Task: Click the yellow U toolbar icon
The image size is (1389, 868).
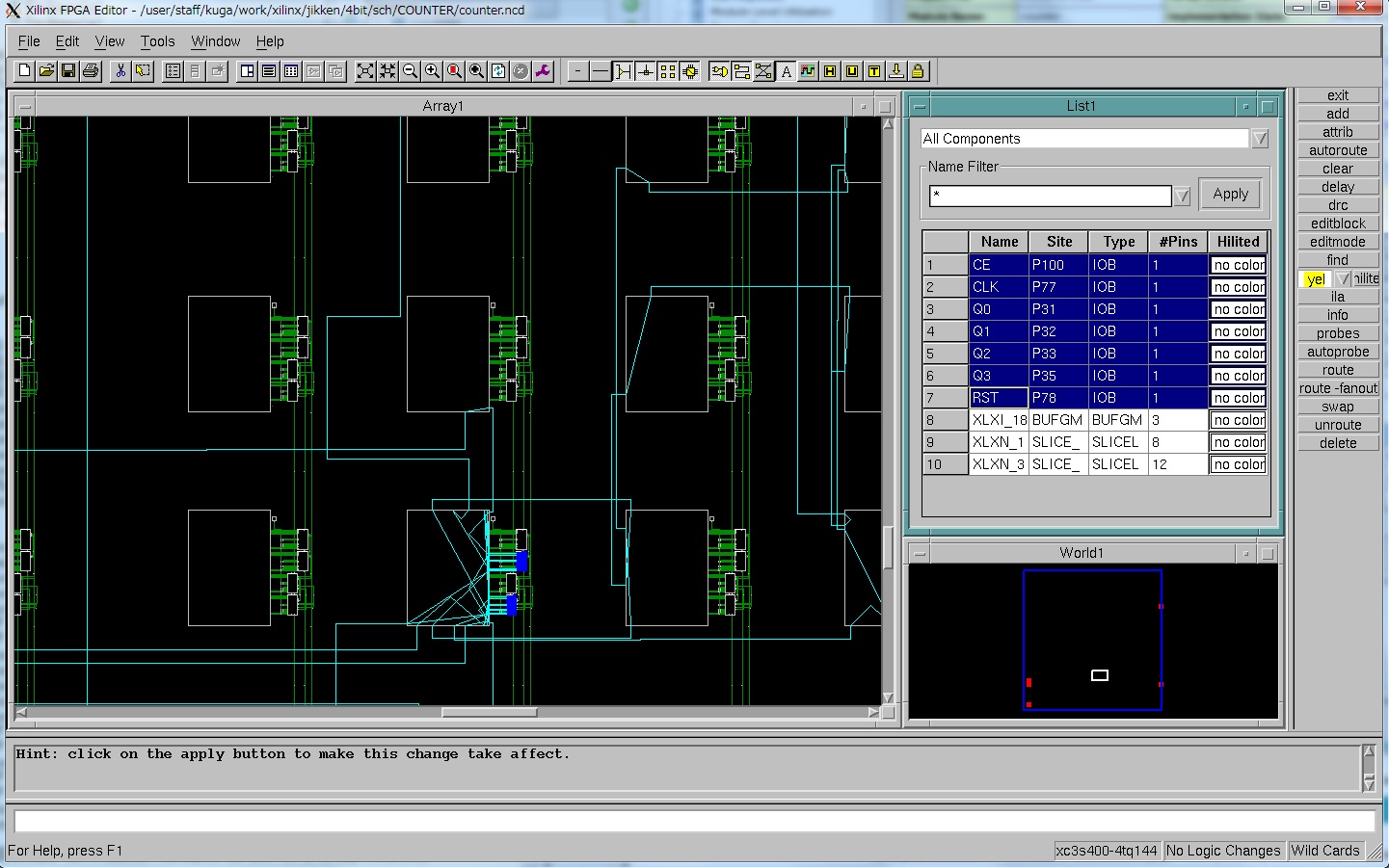Action: point(852,71)
